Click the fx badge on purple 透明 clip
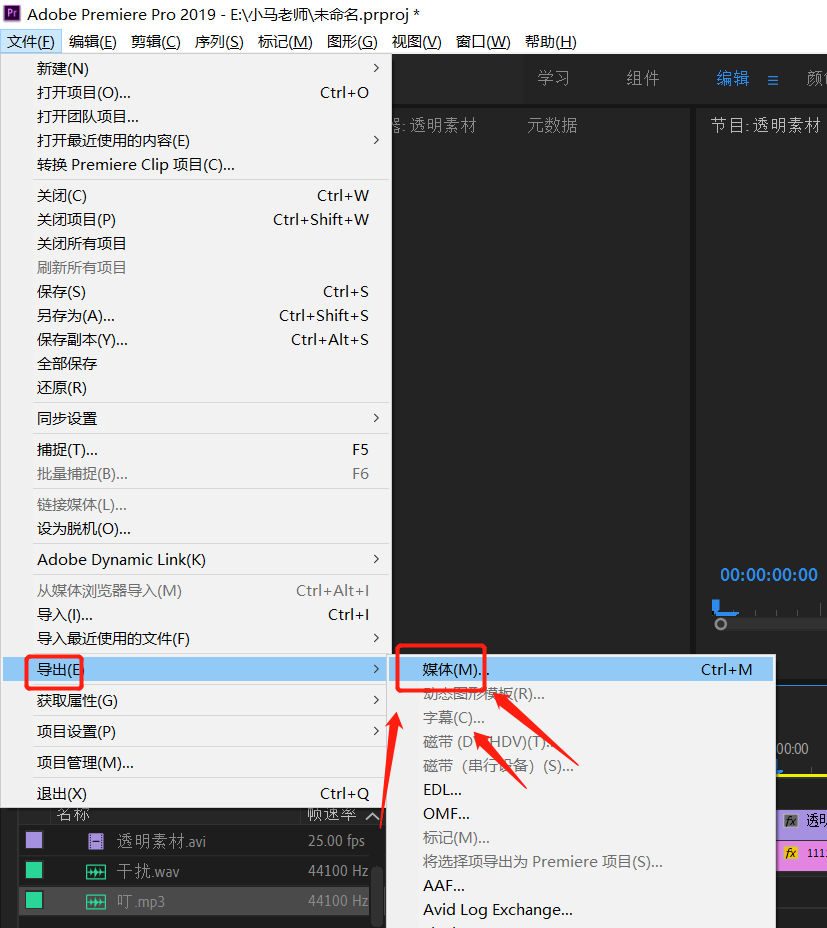Screen dimensions: 827x928 point(791,820)
